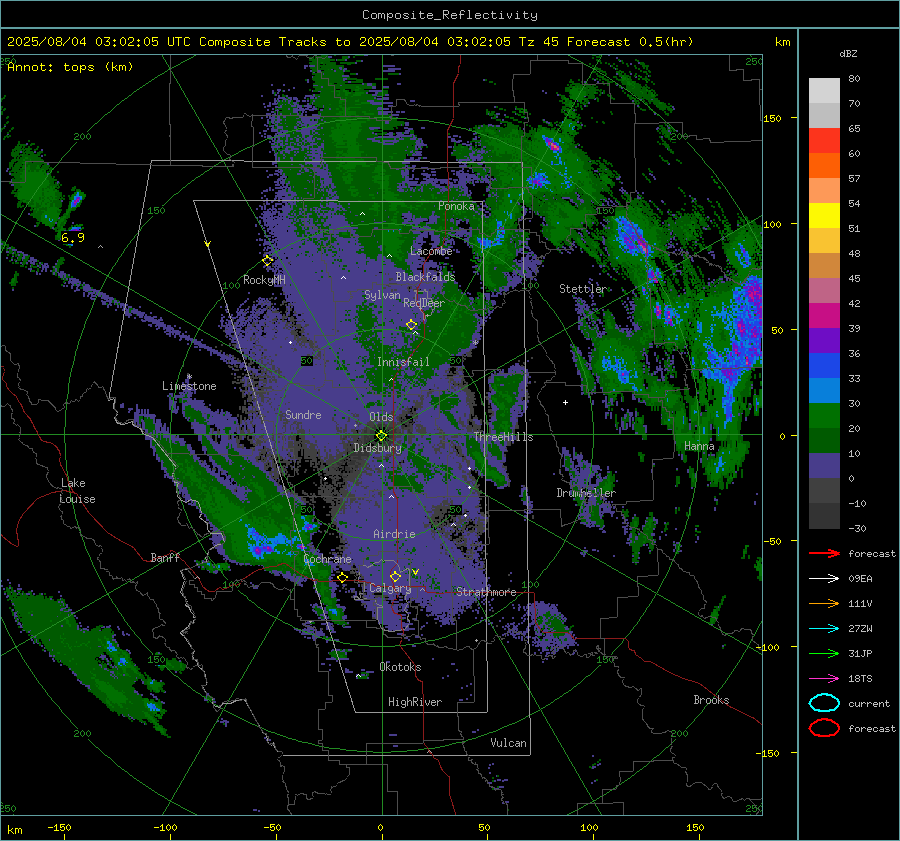Click the Ponoka city label
900x841 pixels.
456,206
